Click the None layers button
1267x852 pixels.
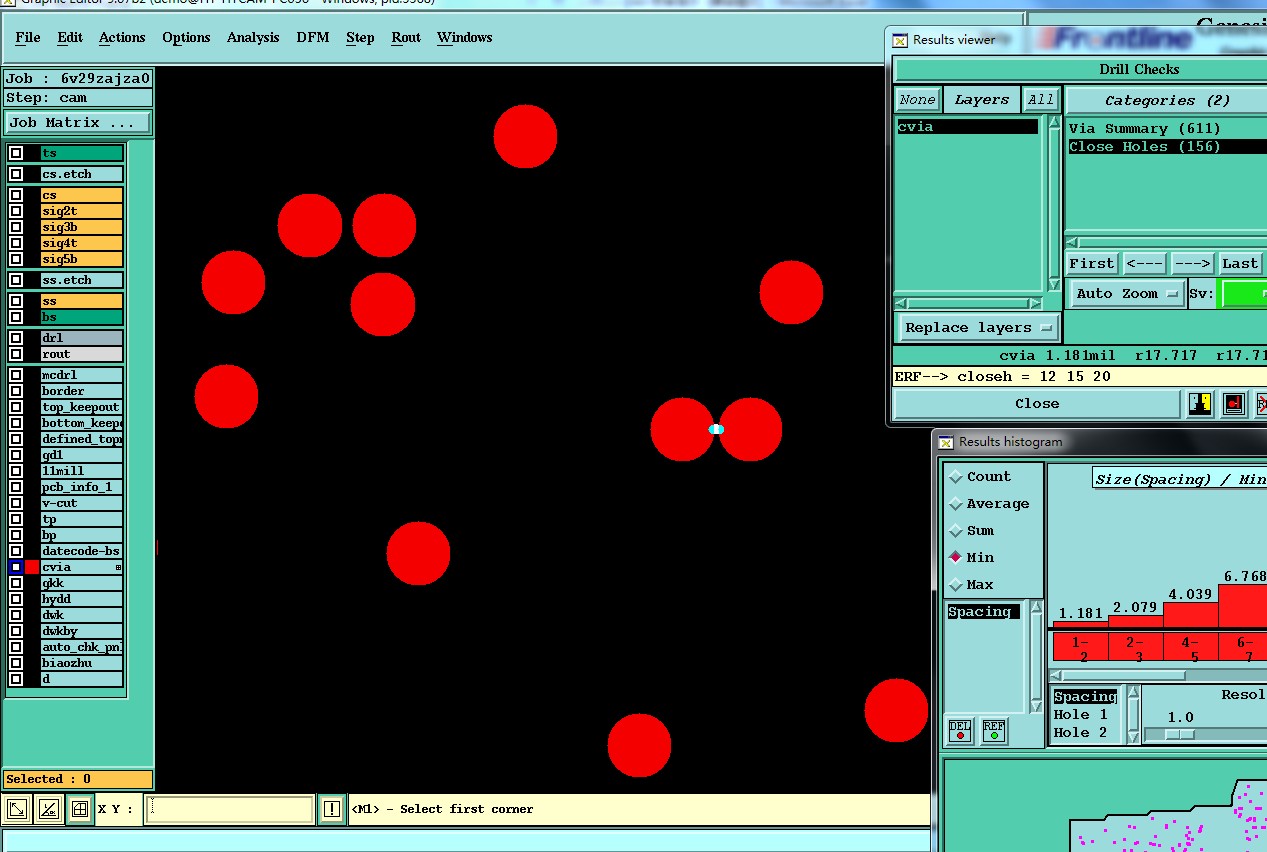point(917,100)
